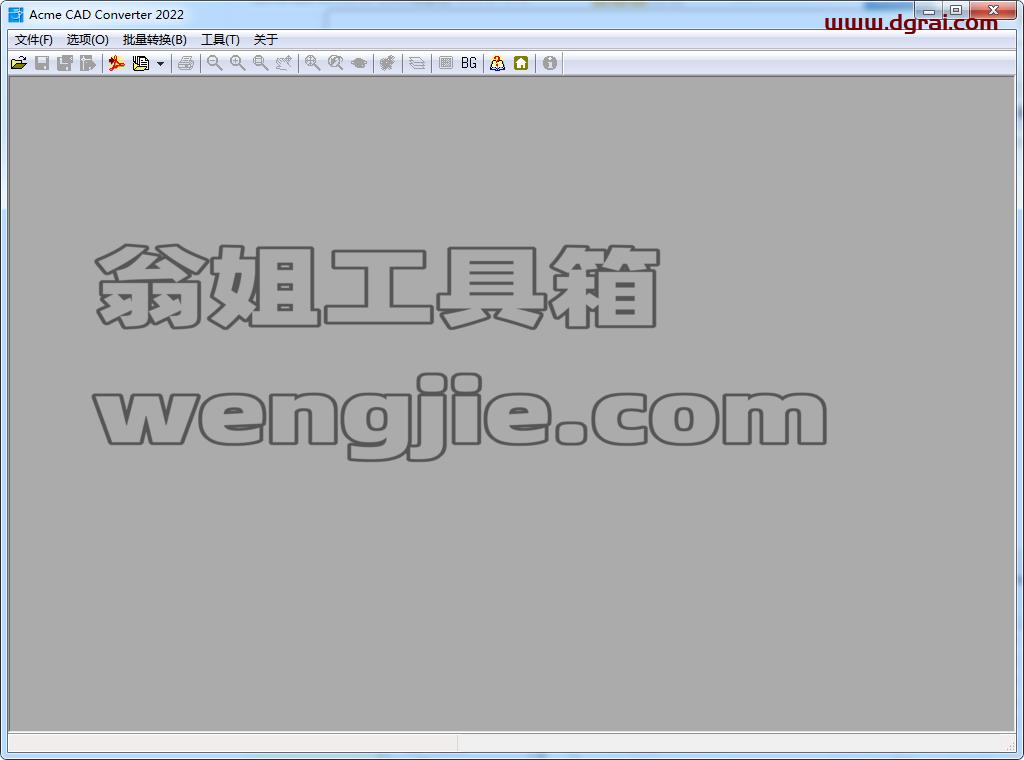Click the red PDF convert icon
This screenshot has width=1024, height=760.
click(117, 63)
